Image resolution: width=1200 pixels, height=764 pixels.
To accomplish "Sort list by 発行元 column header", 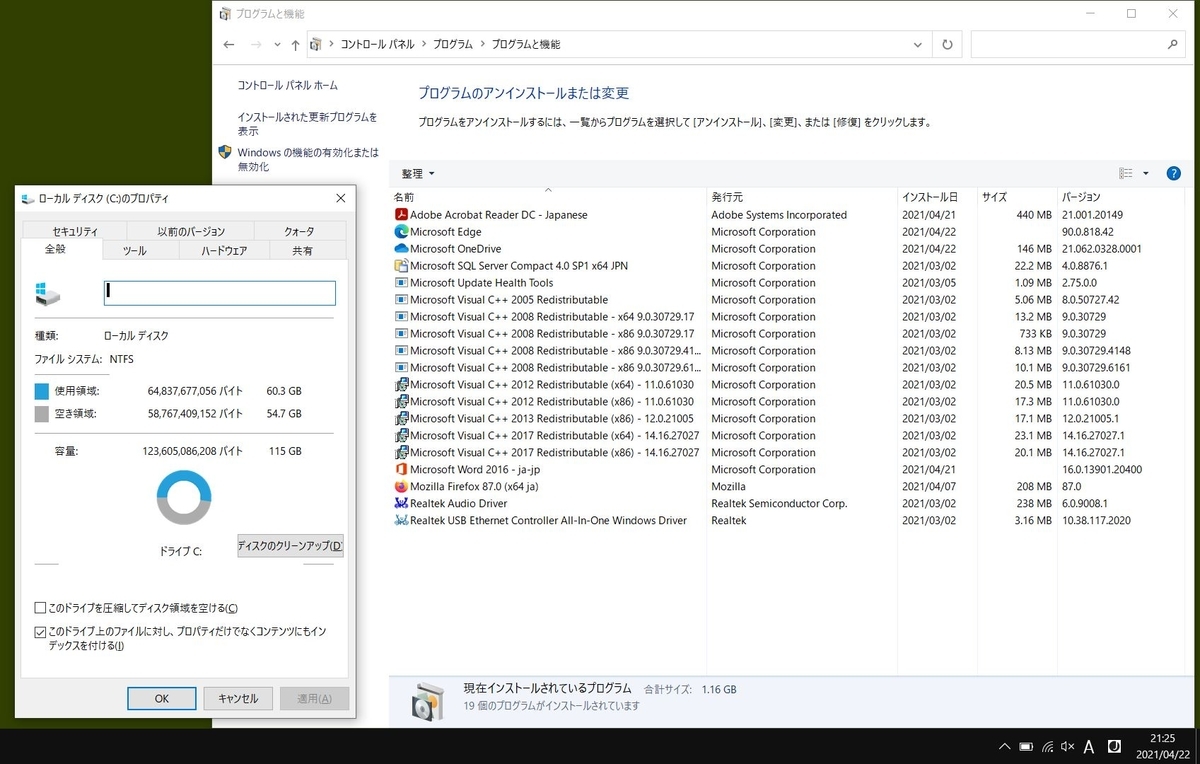I will [x=802, y=197].
